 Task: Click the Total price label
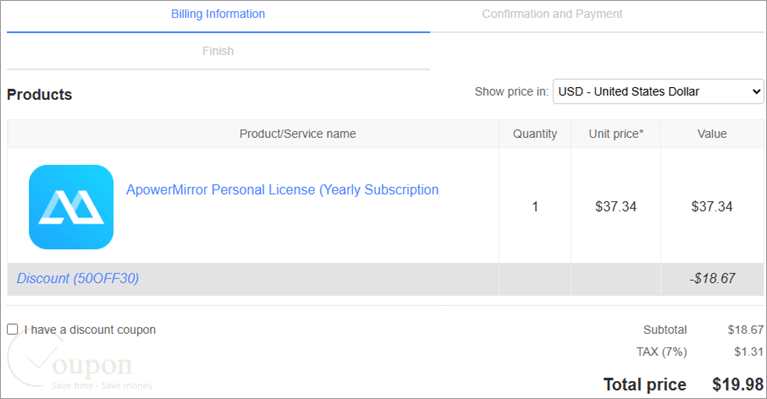click(645, 384)
